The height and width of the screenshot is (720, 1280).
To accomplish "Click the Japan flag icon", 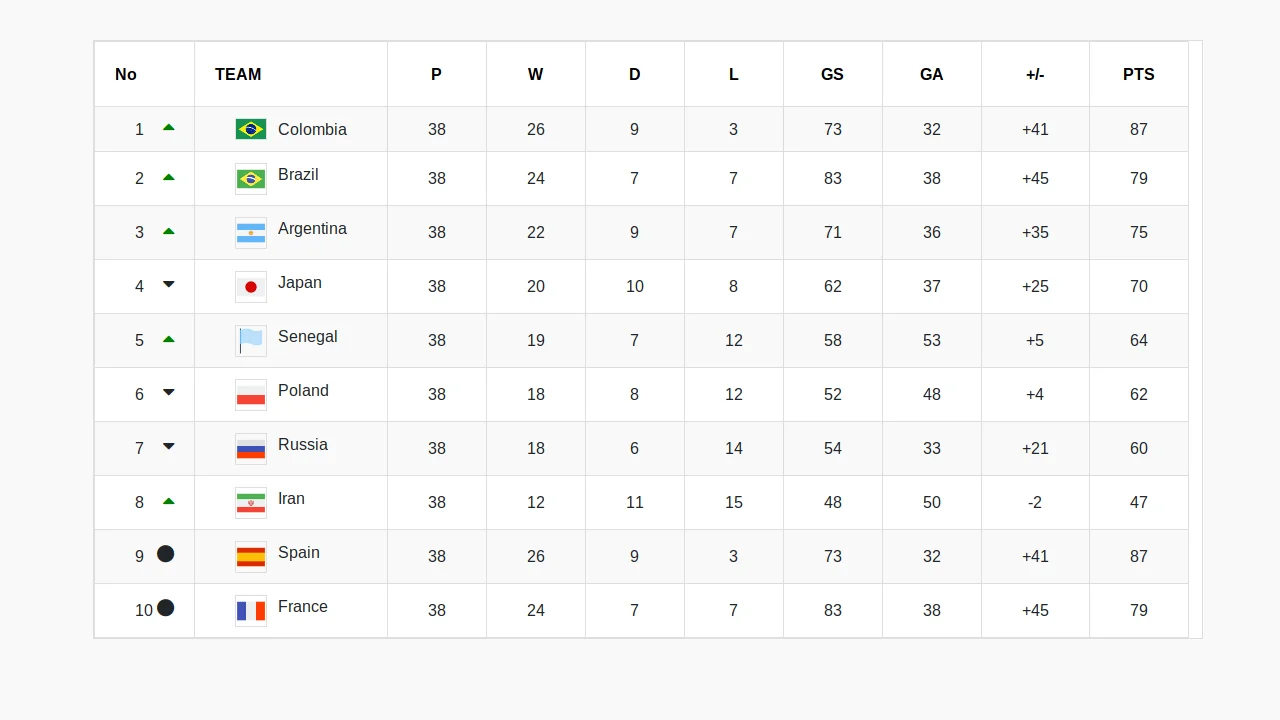I will tap(251, 286).
